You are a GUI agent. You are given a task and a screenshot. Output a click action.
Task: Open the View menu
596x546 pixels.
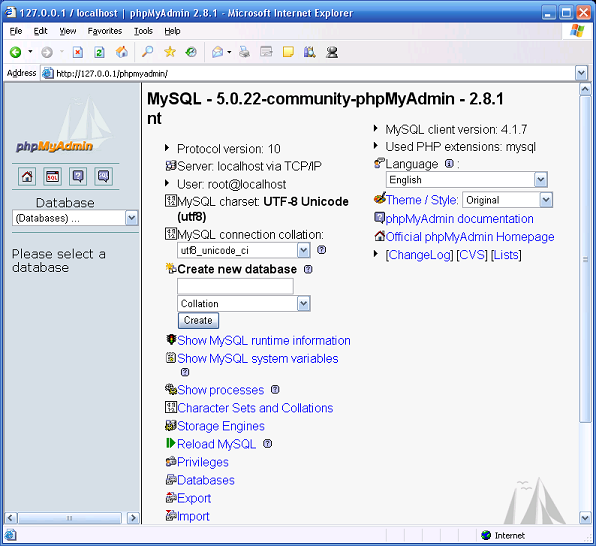[68, 31]
